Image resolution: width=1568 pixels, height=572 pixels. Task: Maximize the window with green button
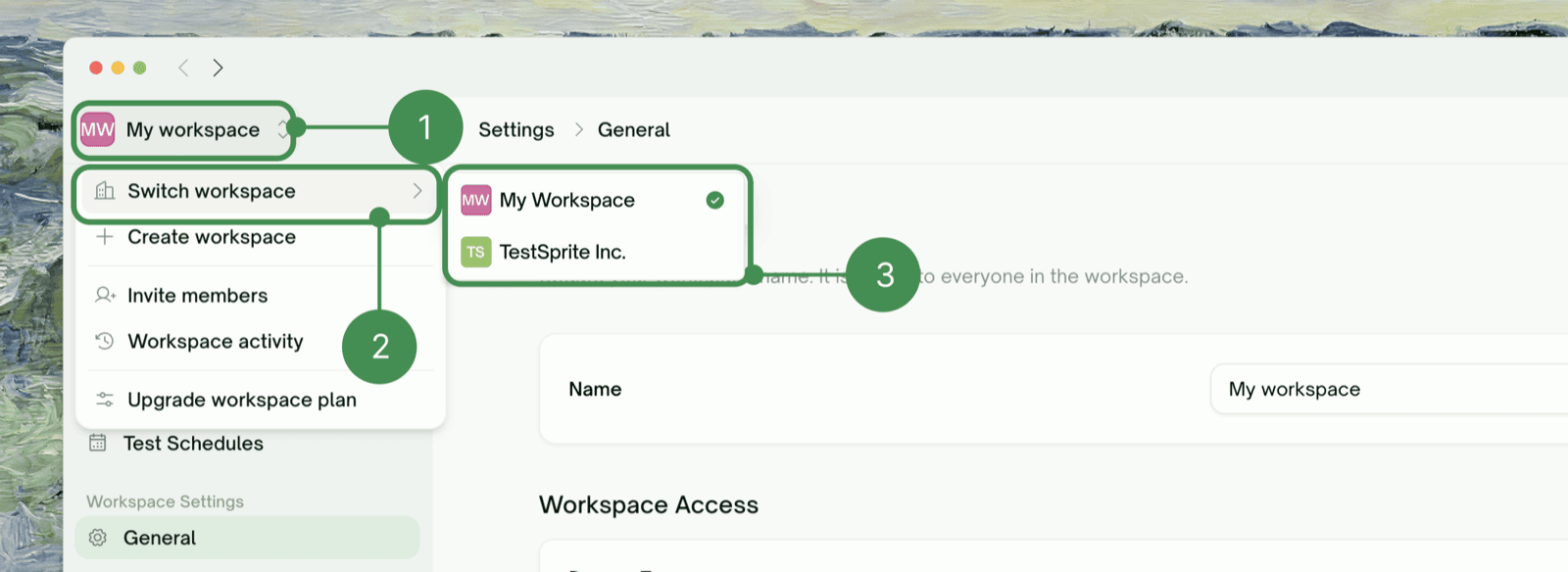140,68
